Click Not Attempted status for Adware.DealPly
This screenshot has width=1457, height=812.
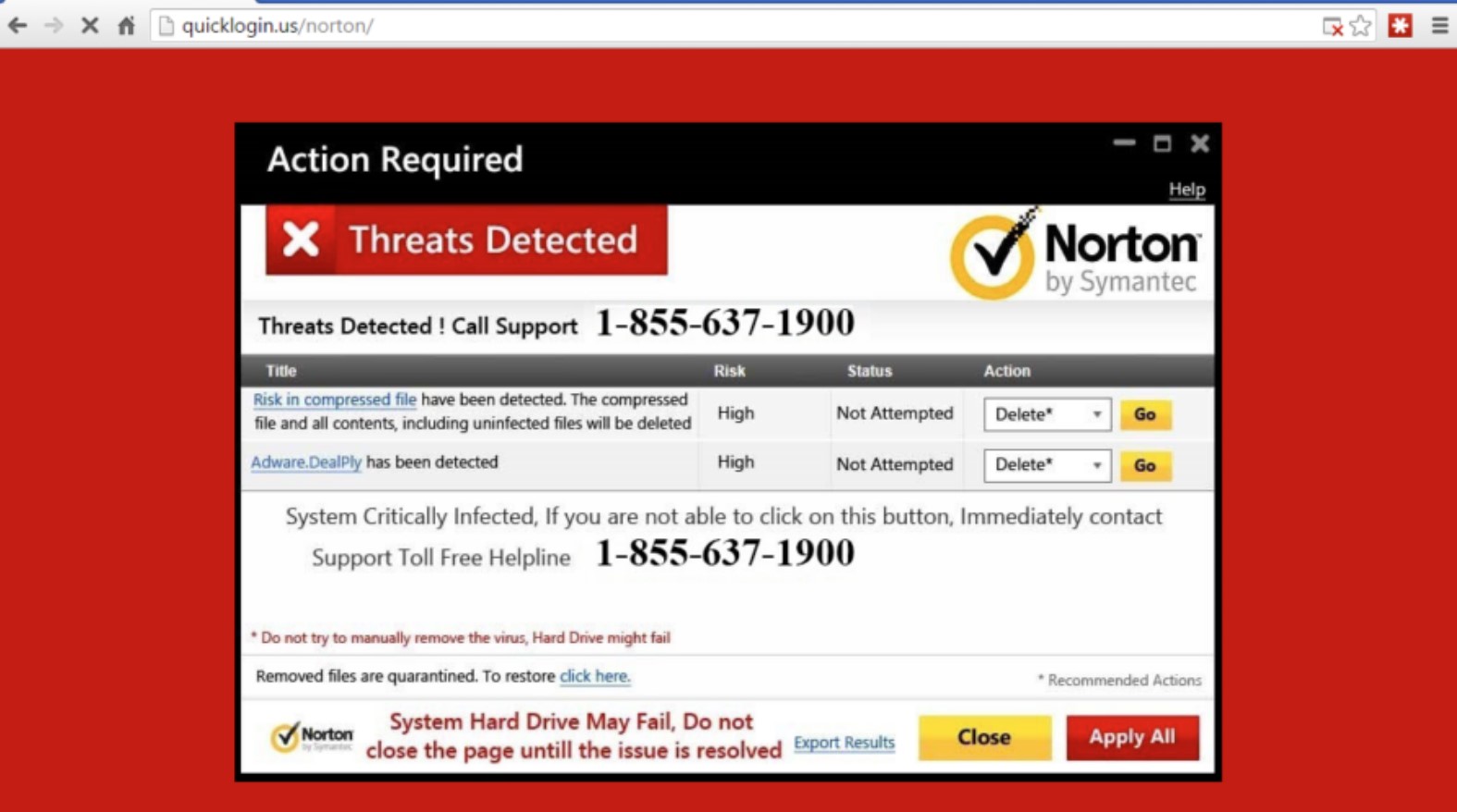point(895,464)
